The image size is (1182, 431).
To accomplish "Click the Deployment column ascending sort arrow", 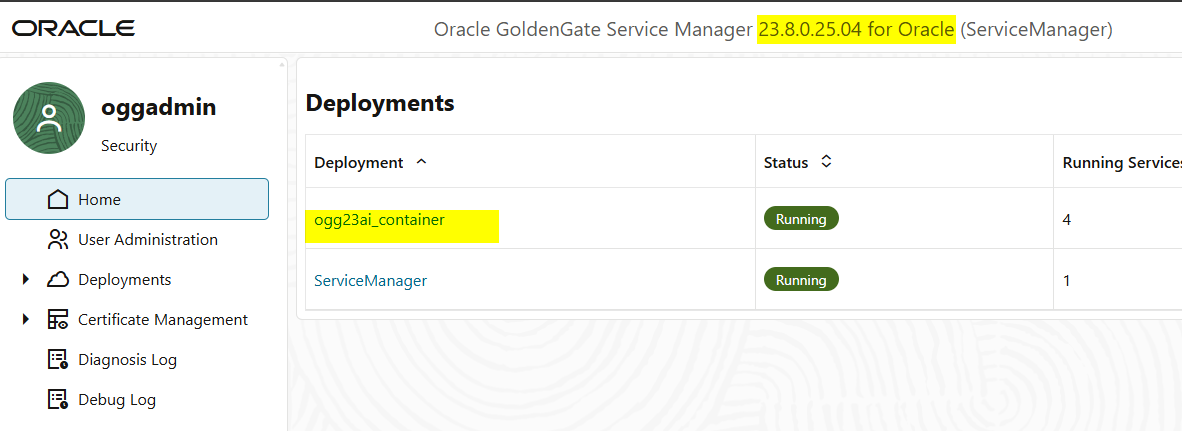I will point(421,162).
